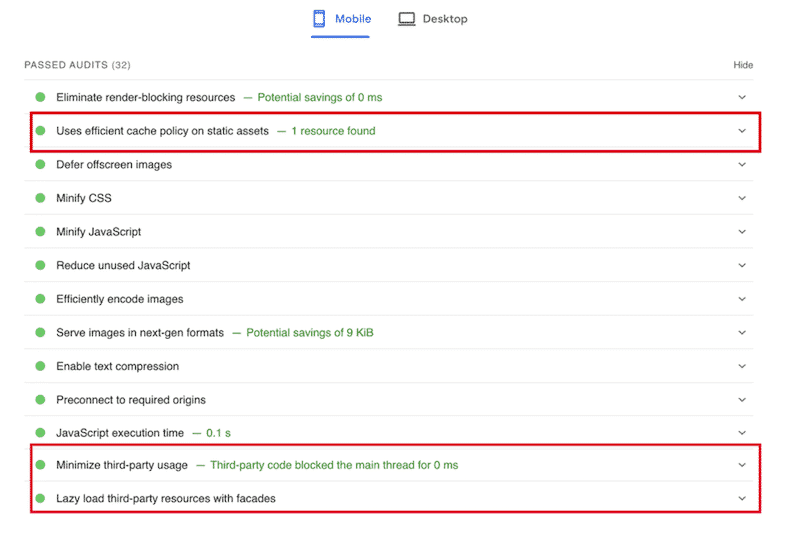Click 'Potential savings of 0 ms' text
Screen dimensions: 800x548
(320, 97)
